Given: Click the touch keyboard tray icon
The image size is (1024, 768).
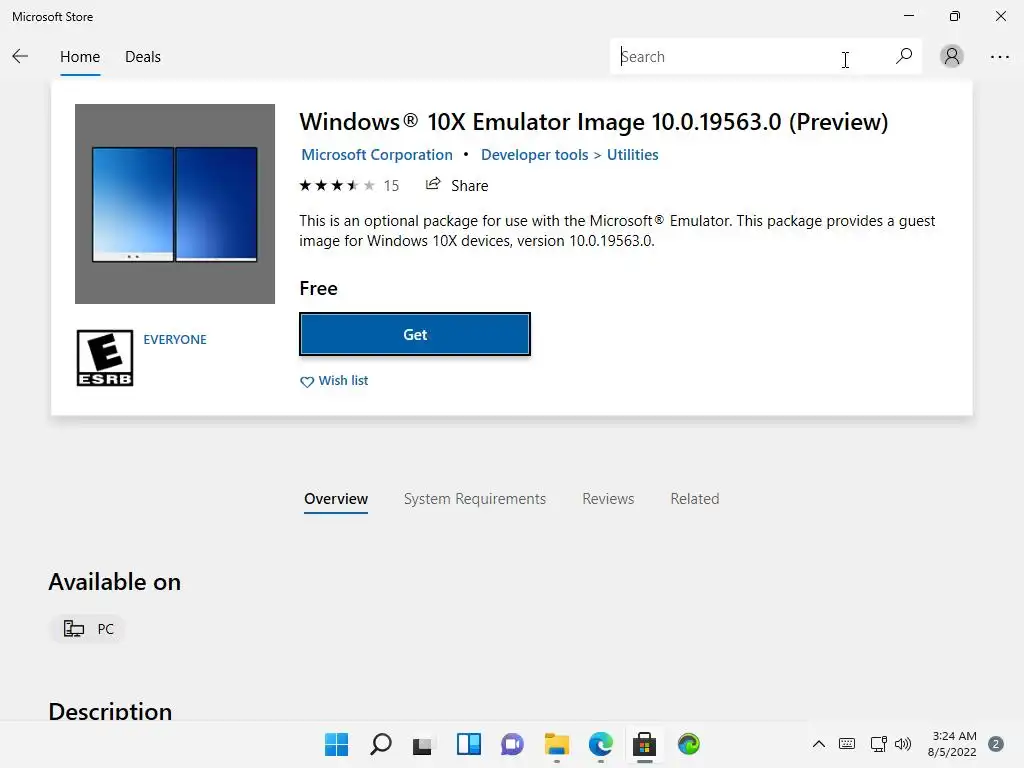Looking at the screenshot, I should point(846,744).
